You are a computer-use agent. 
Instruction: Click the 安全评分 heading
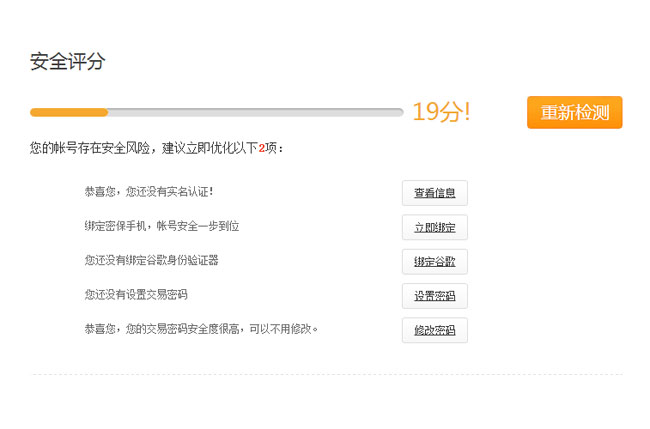67,62
